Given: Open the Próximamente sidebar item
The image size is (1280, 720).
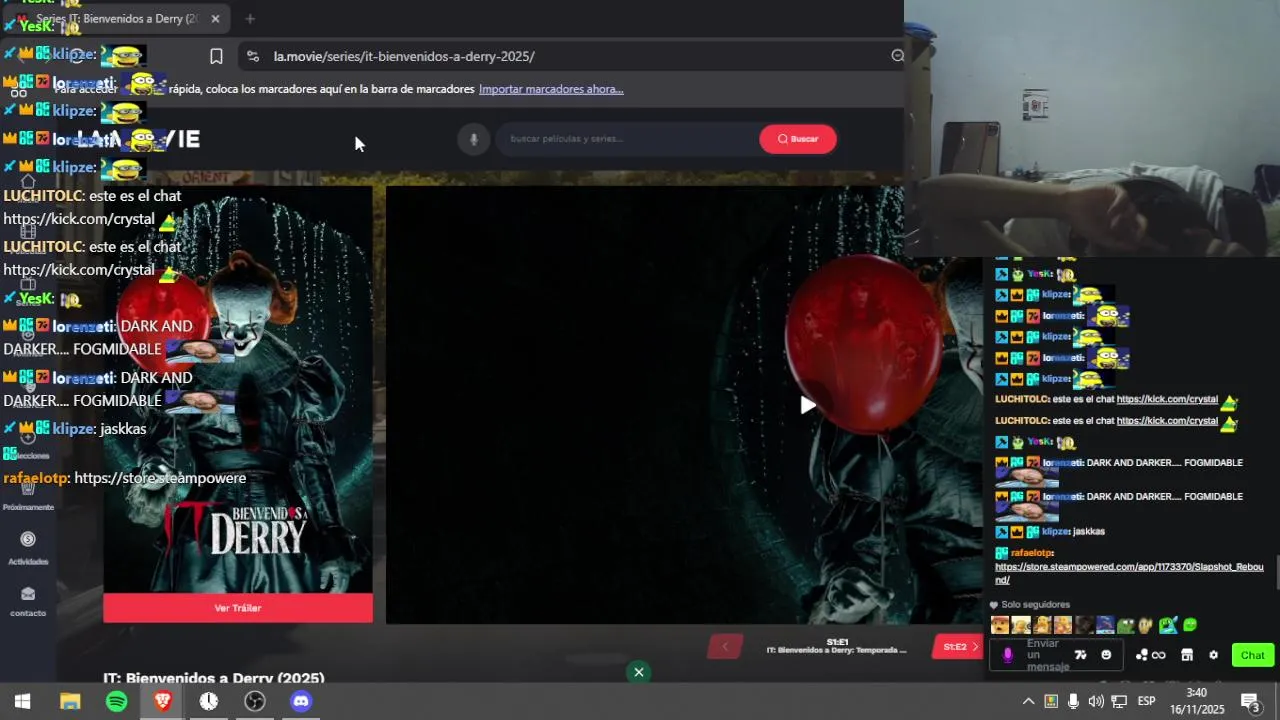Looking at the screenshot, I should pyautogui.click(x=28, y=495).
